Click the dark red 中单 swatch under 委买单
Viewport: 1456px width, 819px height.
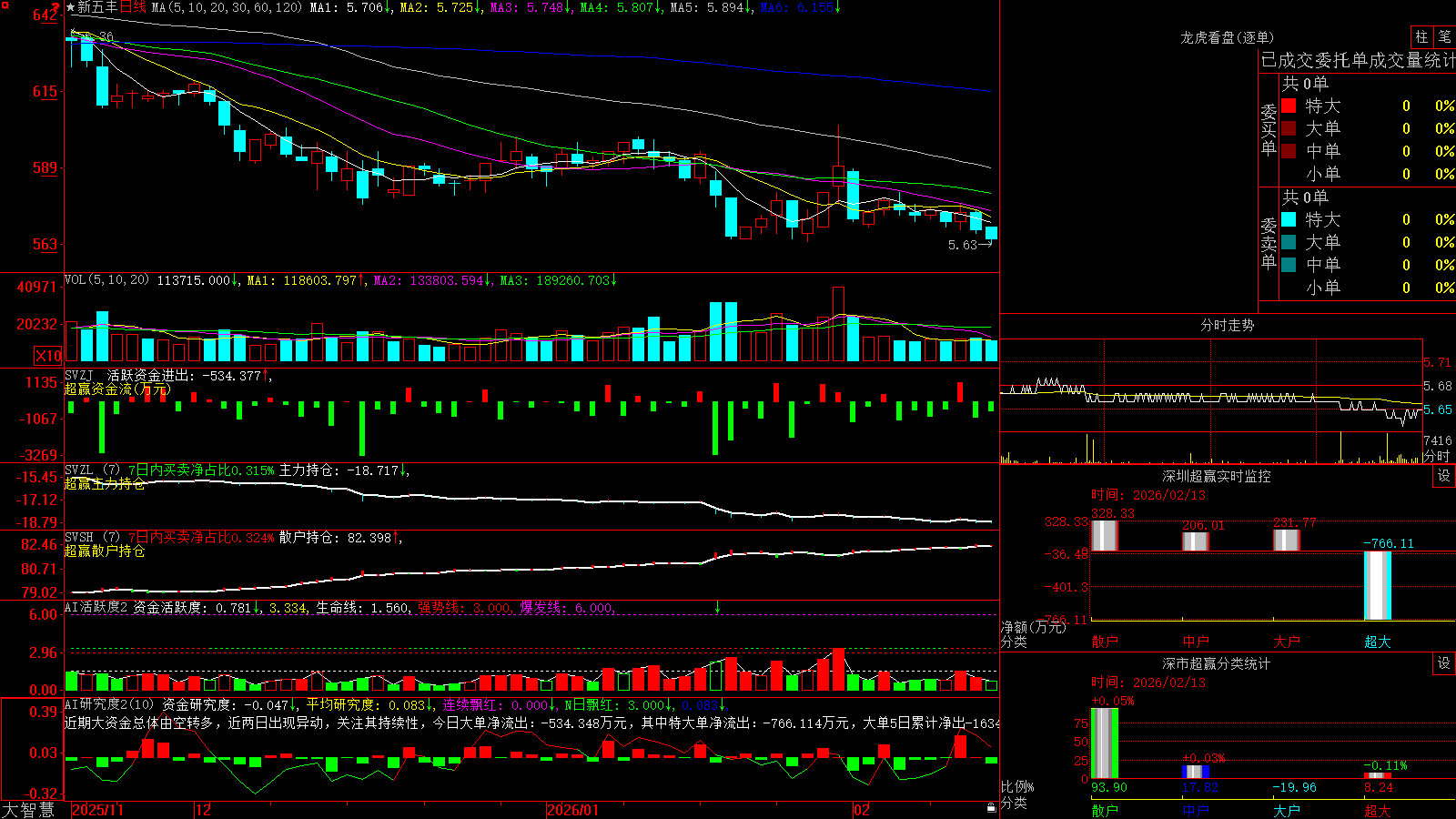pos(1289,151)
